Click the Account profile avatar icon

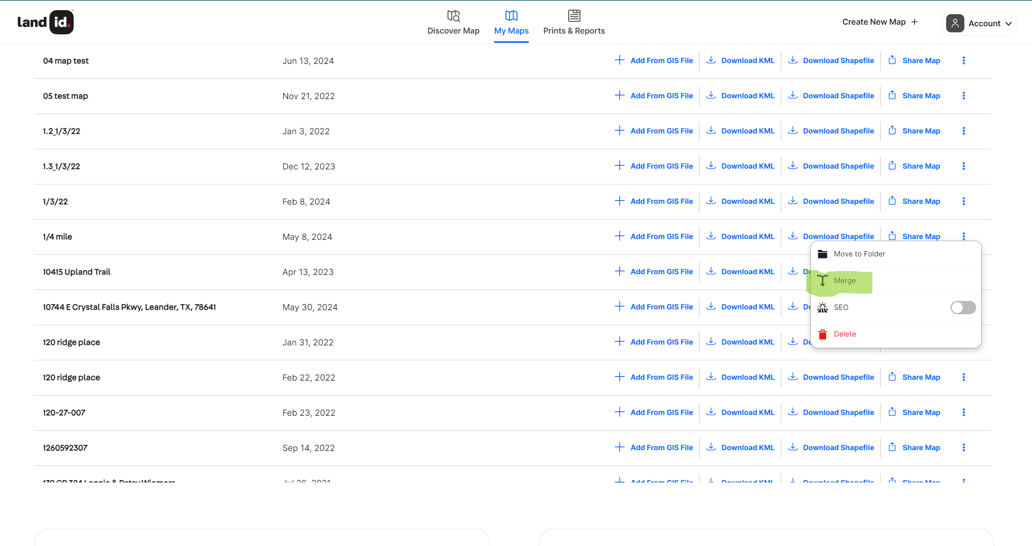coord(955,23)
